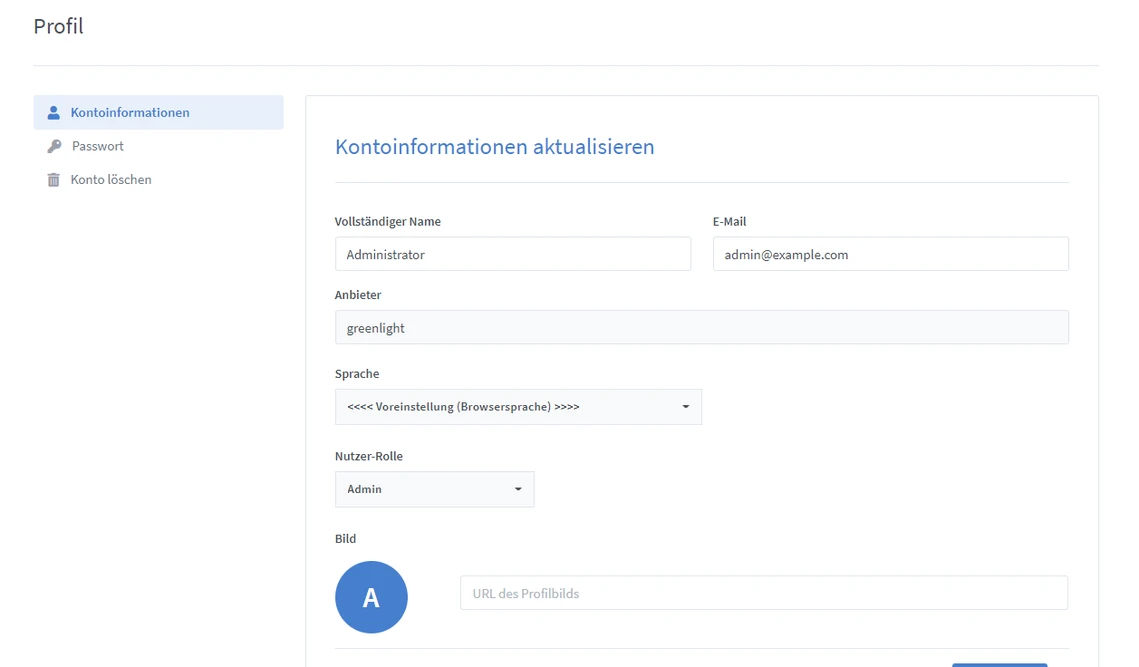This screenshot has width=1139, height=667.
Task: Click the Anbieter field showing greenlight
Action: coord(701,327)
